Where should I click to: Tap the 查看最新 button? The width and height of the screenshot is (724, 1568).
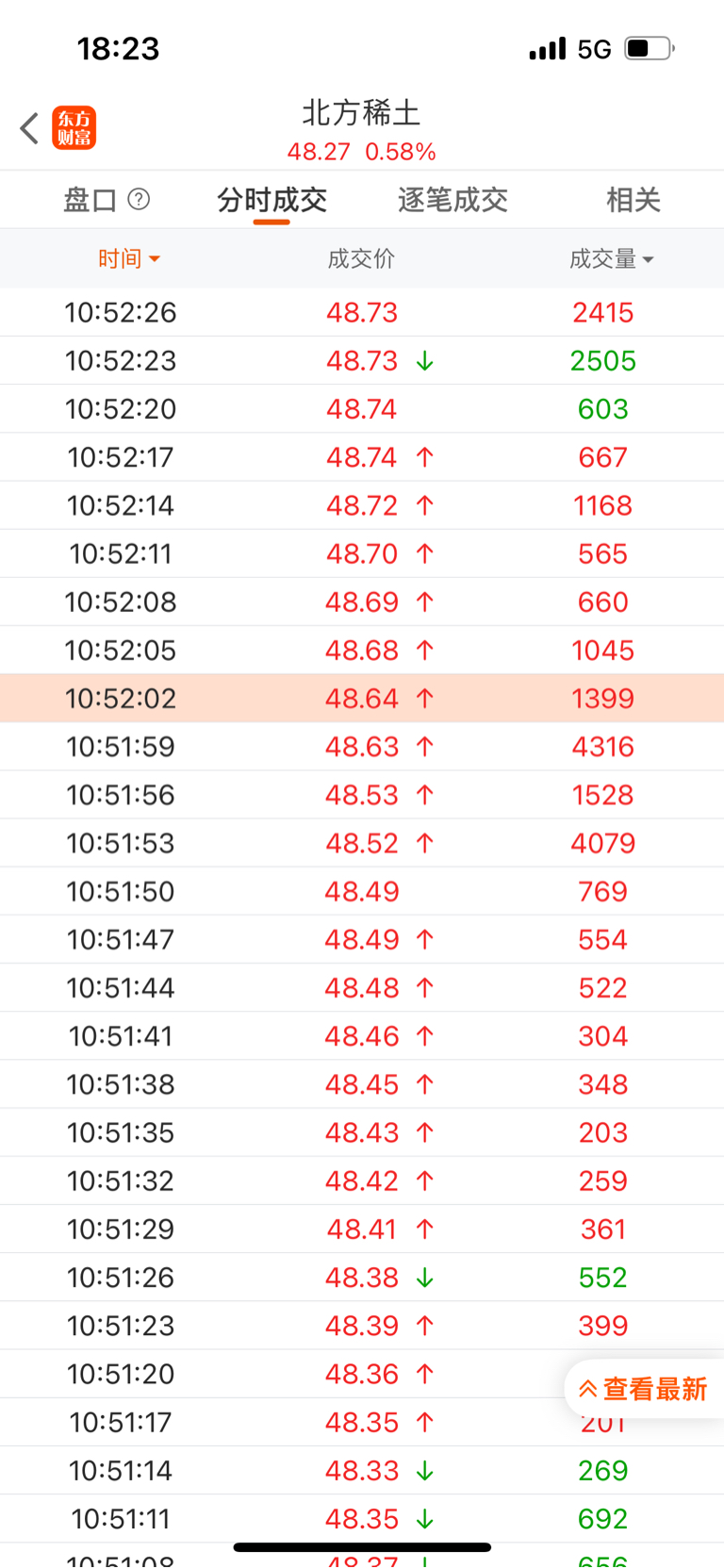pos(645,1389)
